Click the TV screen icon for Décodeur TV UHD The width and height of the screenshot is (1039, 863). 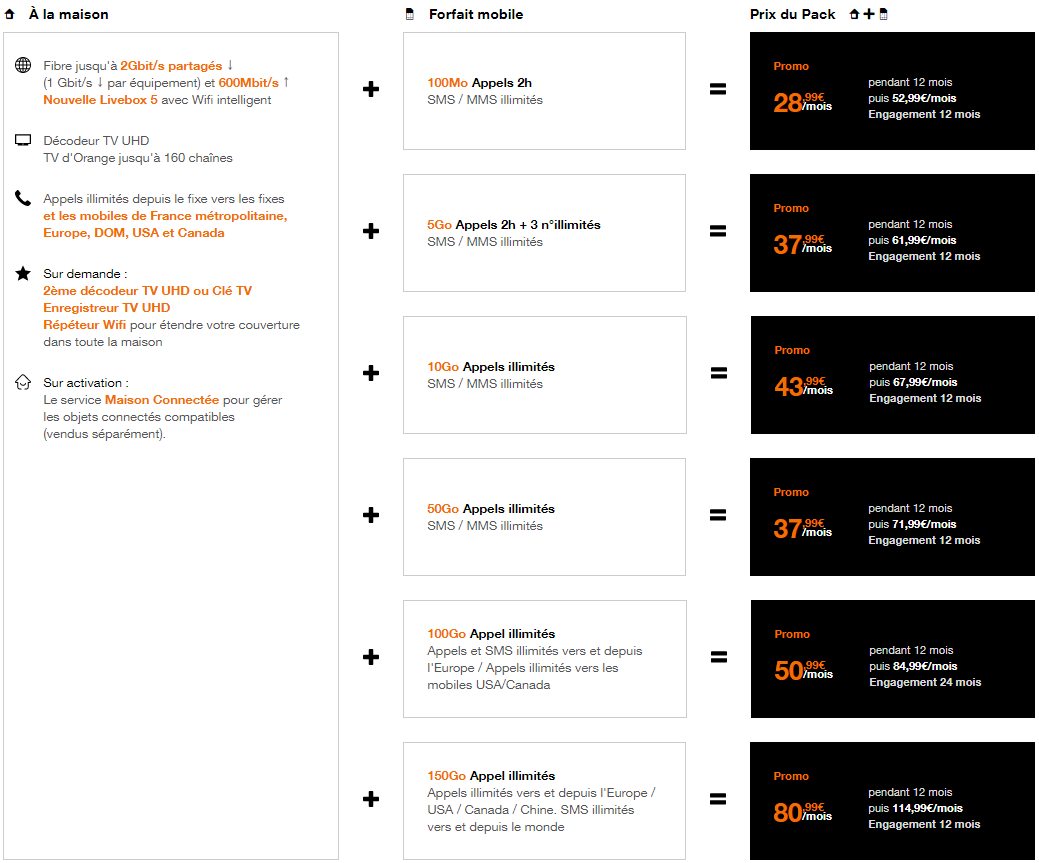pyautogui.click(x=23, y=141)
